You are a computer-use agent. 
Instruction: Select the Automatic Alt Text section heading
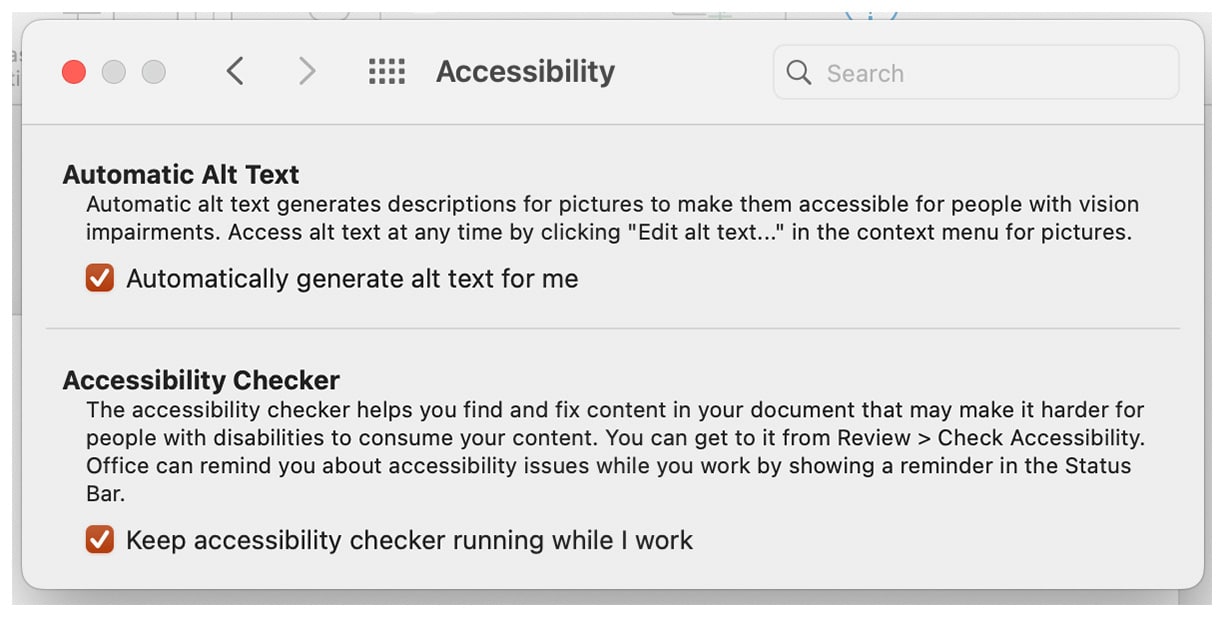click(181, 174)
